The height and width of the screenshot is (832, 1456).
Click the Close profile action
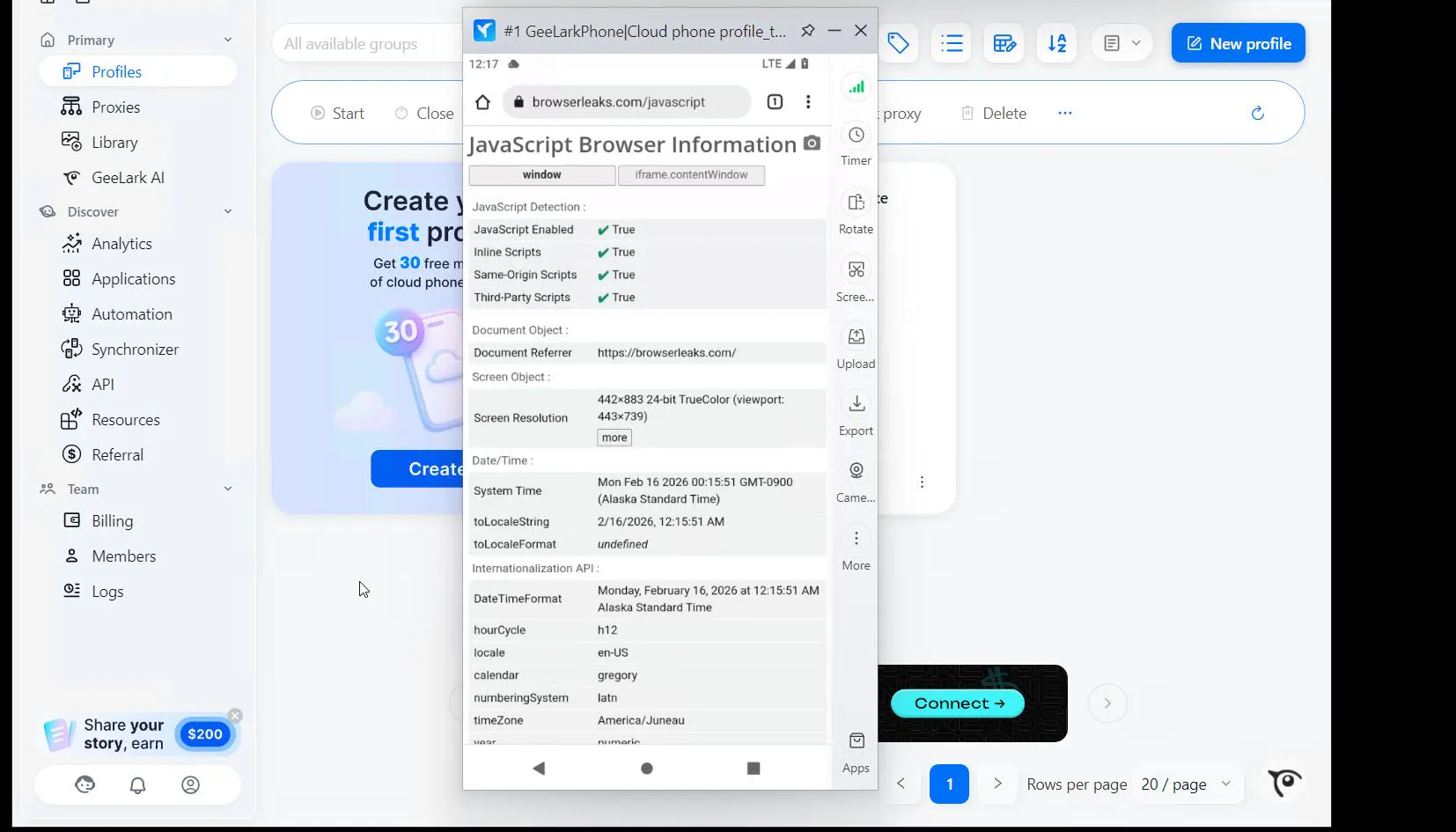(424, 113)
